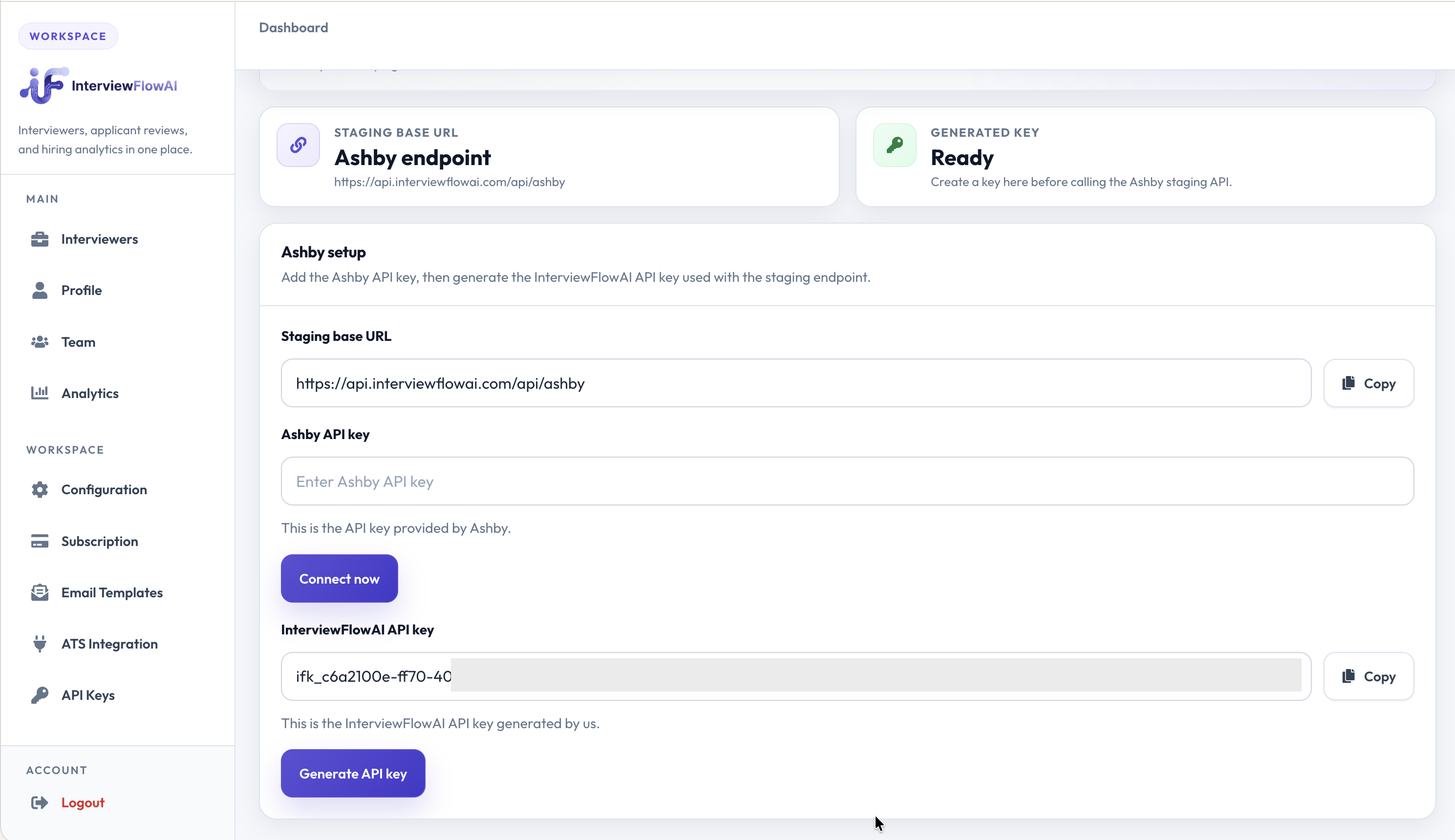Click the Team group icon
Screen dimensions: 1455x840
[39, 342]
